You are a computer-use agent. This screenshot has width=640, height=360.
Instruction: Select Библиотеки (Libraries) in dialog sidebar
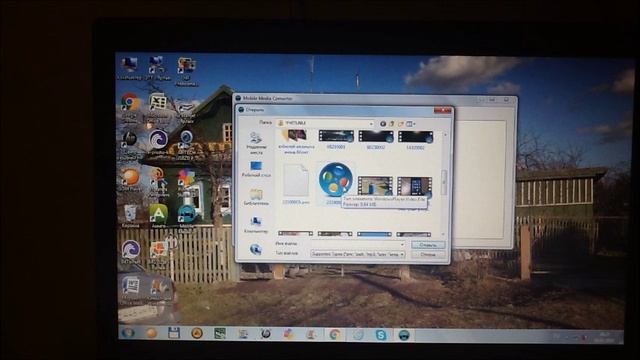point(256,197)
